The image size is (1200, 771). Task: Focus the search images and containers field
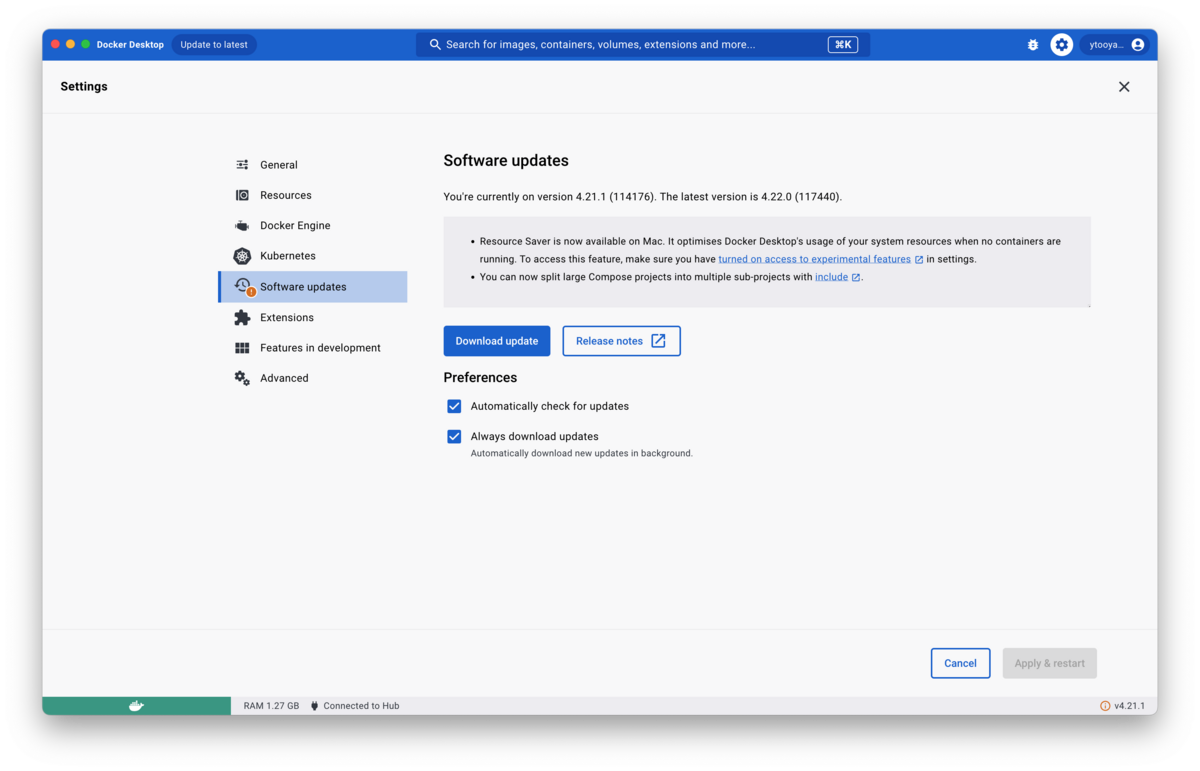click(x=643, y=45)
